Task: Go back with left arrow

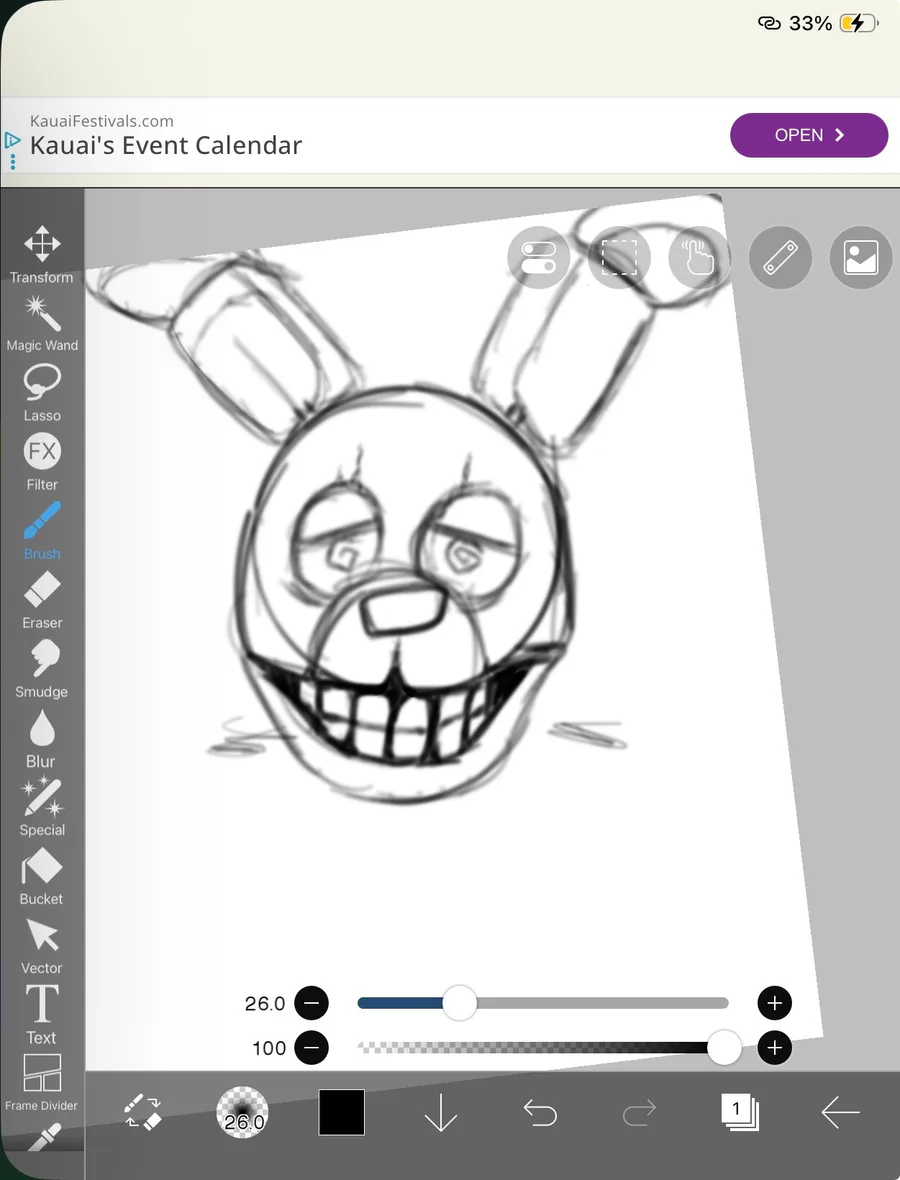Action: point(840,1112)
